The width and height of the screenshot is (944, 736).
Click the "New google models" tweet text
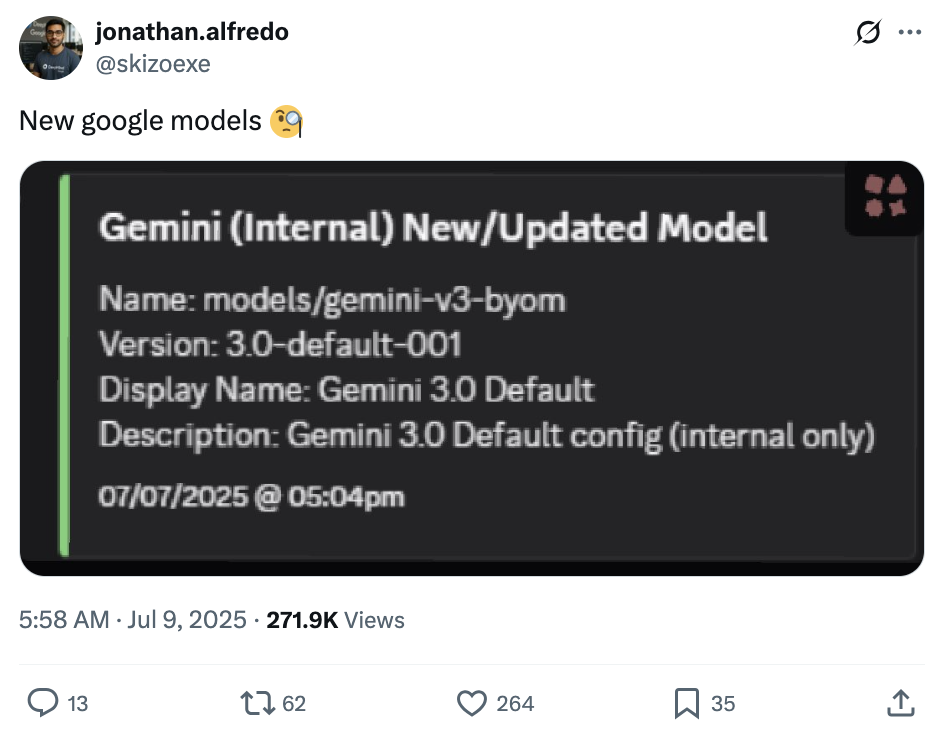tap(140, 121)
